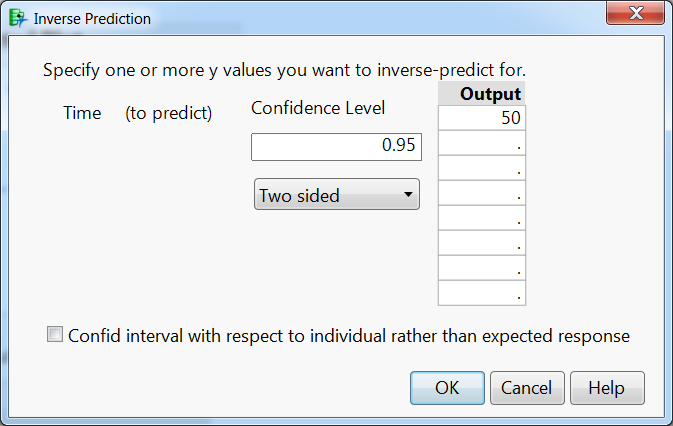The width and height of the screenshot is (673, 426).
Task: Click the Confid interval checkbox label text
Action: point(349,336)
